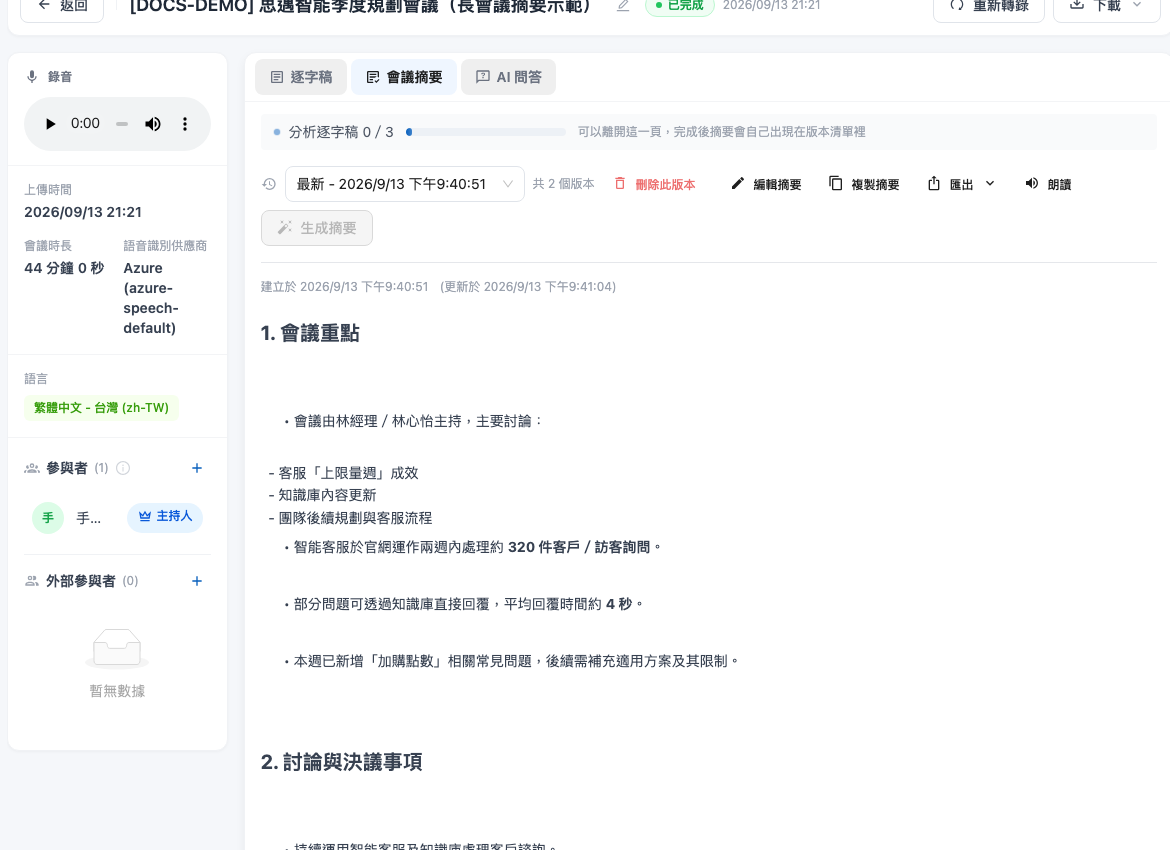Open the summary version dropdown

(x=404, y=184)
